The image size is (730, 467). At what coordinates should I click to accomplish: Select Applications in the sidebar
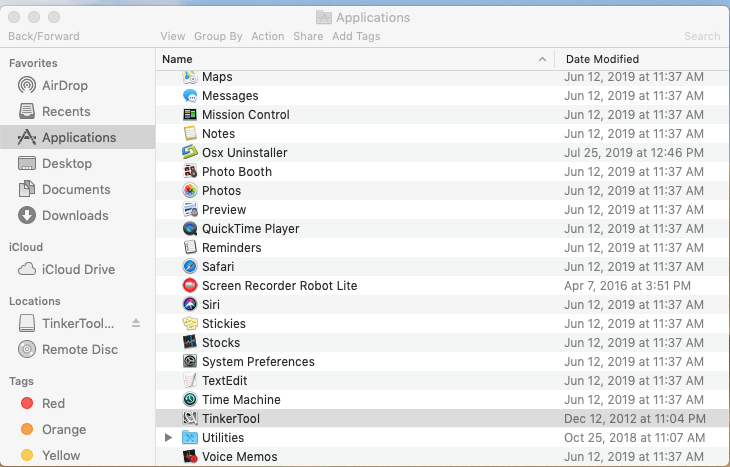pyautogui.click(x=77, y=137)
